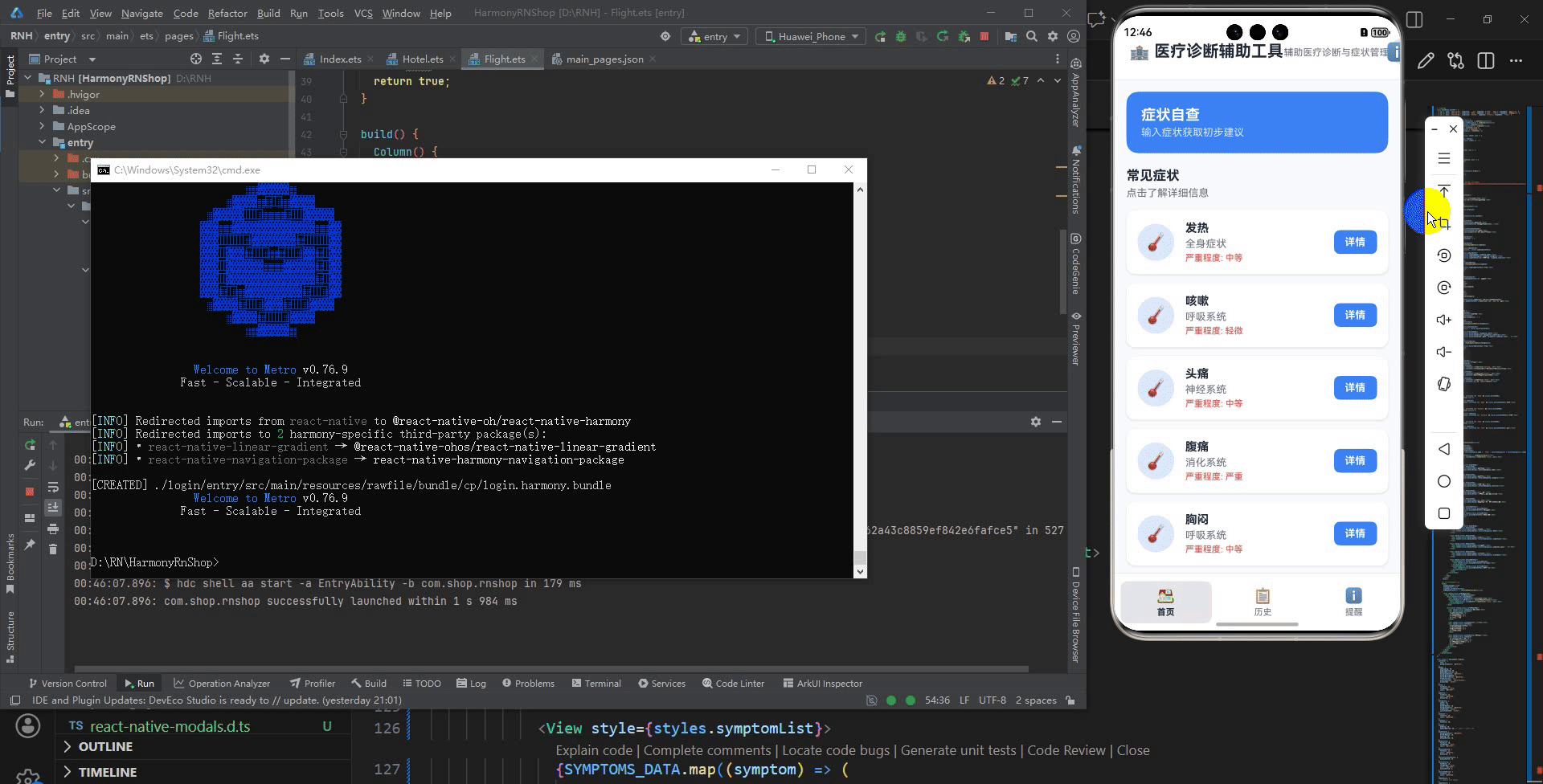The height and width of the screenshot is (784, 1543).
Task: Switch to the 历史 tab in the app
Action: click(x=1263, y=602)
